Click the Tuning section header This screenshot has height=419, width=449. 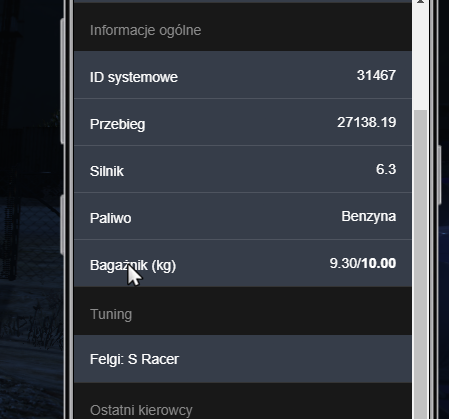point(111,314)
